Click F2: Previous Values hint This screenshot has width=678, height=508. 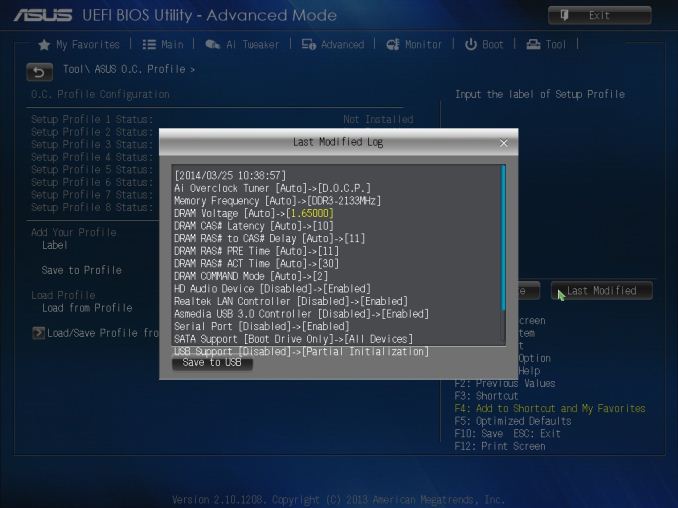pos(505,383)
